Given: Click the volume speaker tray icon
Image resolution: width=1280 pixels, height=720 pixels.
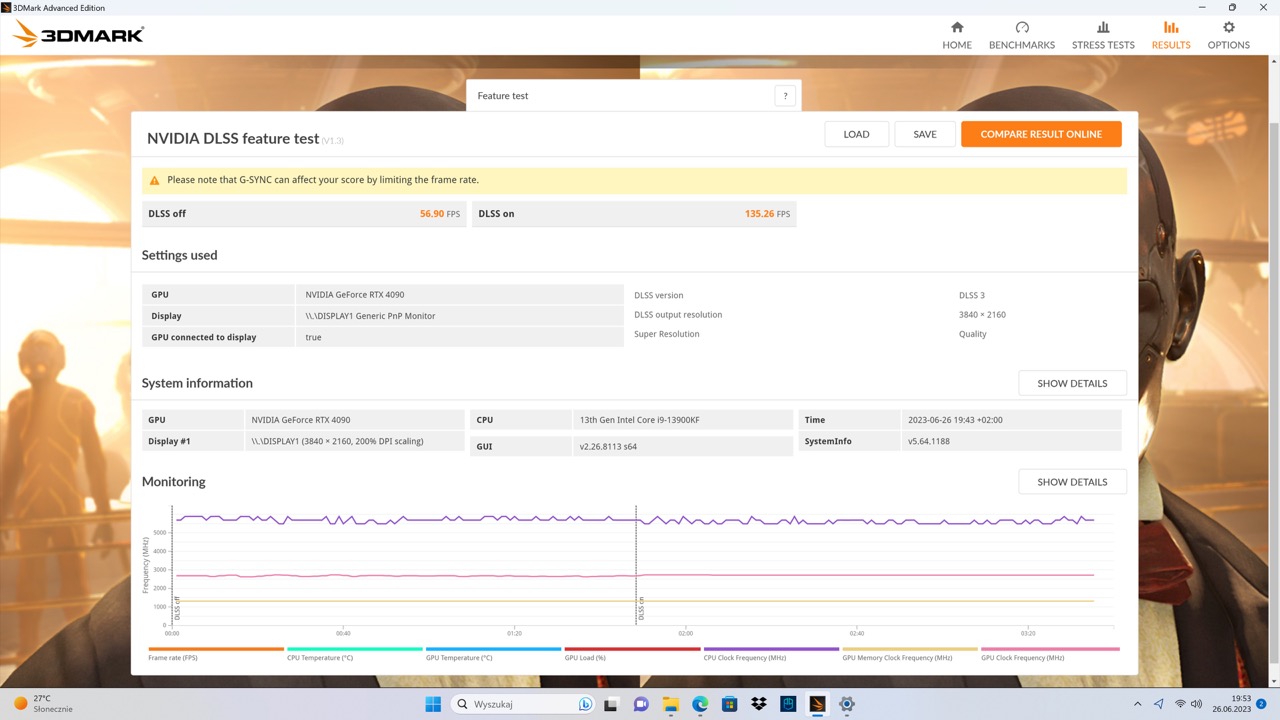Looking at the screenshot, I should point(1197,704).
